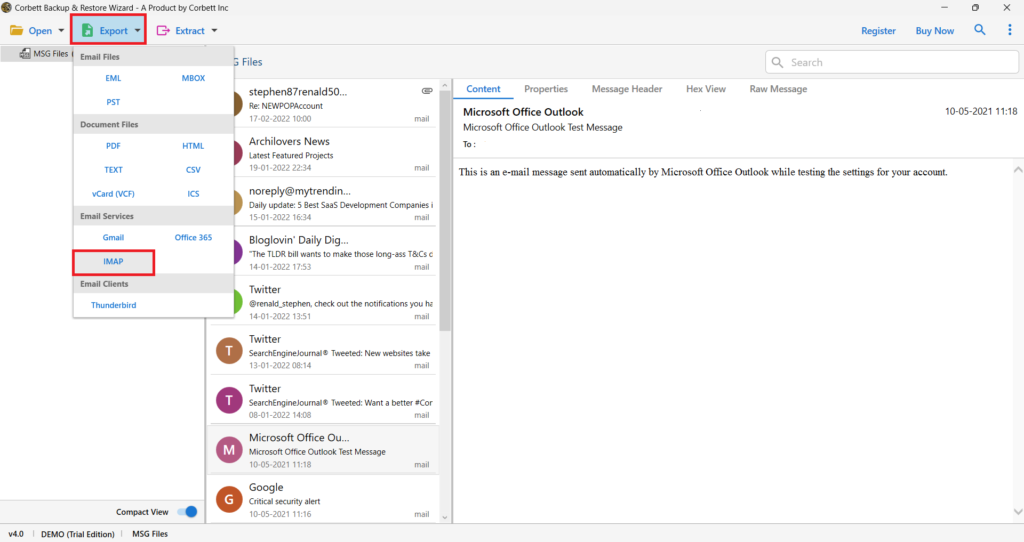The image size is (1024, 542).
Task: Click the search magnifier icon in toolbar
Action: tap(980, 30)
